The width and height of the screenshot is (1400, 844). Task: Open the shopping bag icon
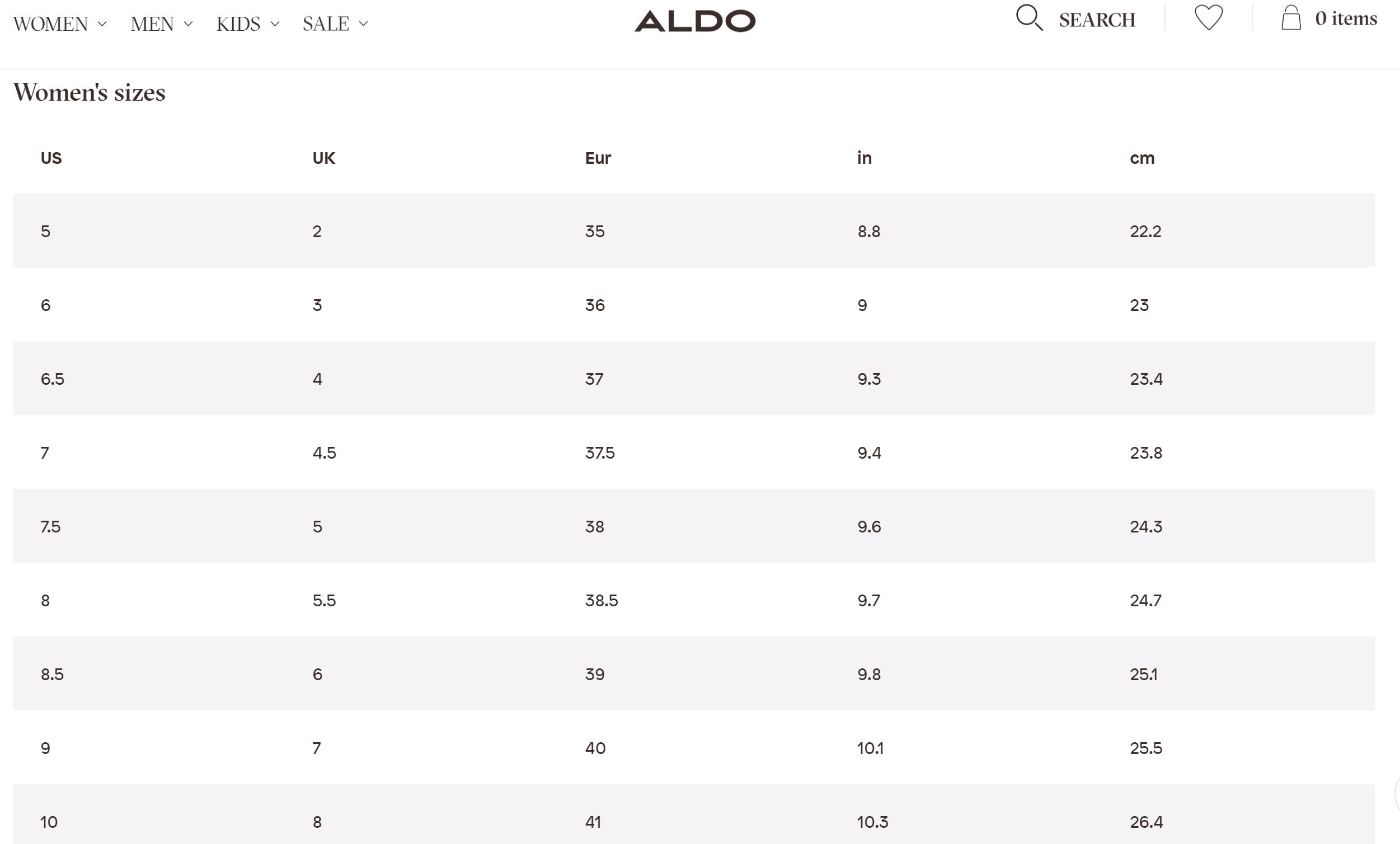coord(1291,17)
